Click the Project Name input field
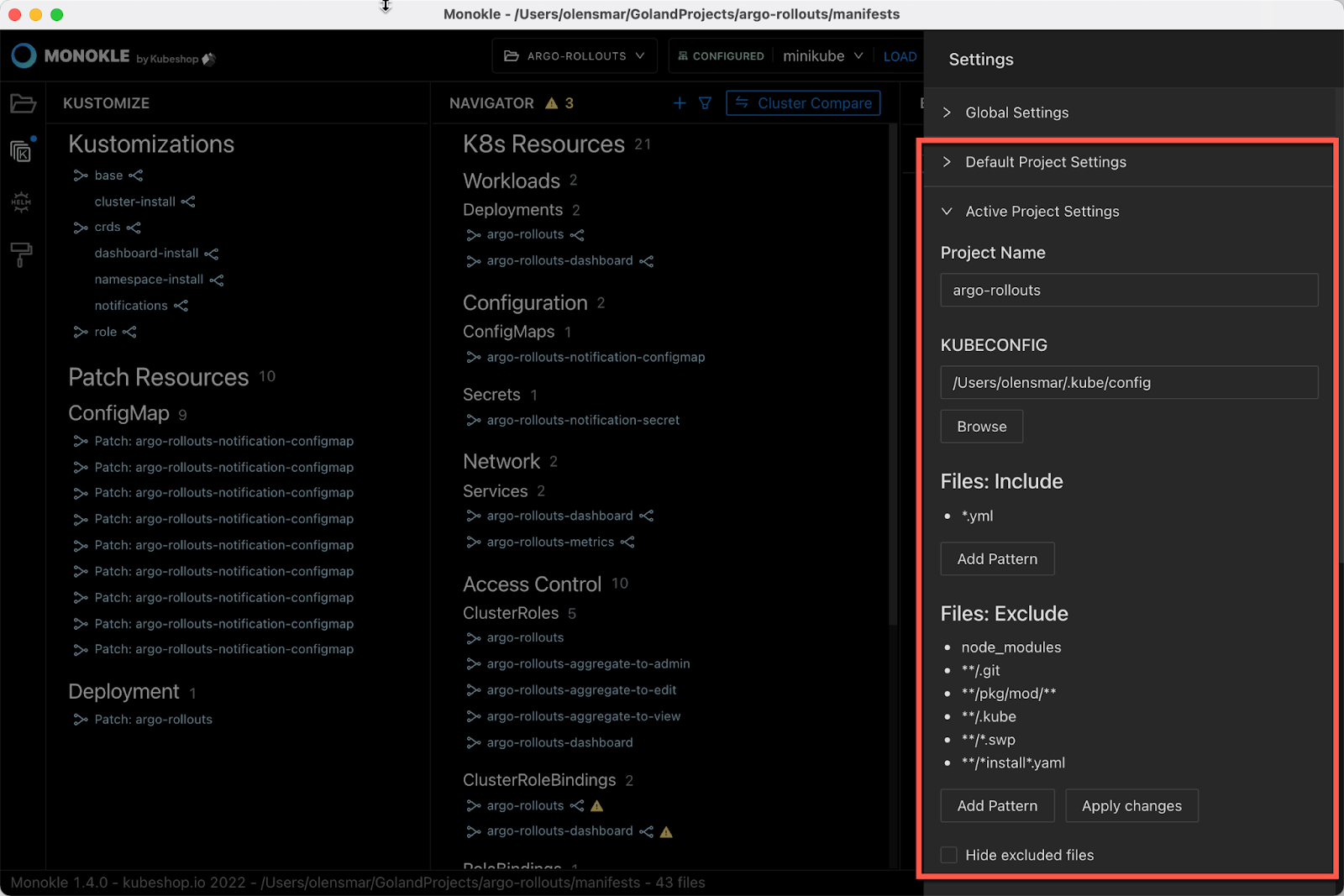The height and width of the screenshot is (896, 1344). tap(1129, 291)
